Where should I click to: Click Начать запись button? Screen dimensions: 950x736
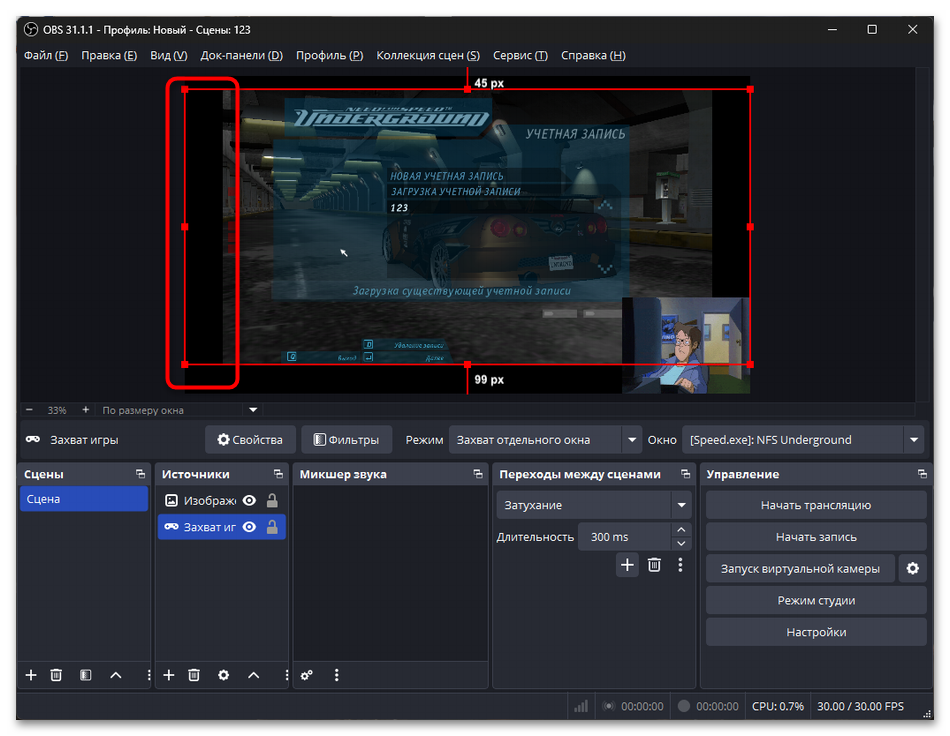(815, 537)
